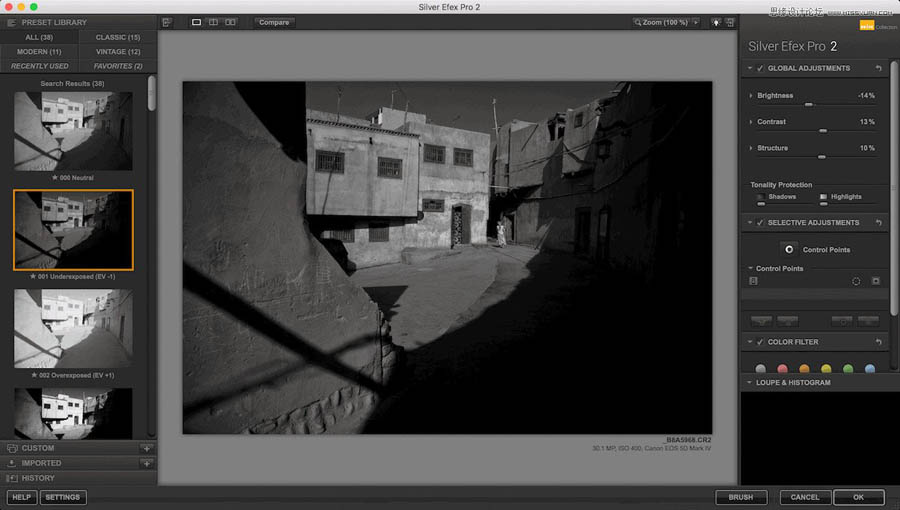Image resolution: width=900 pixels, height=510 pixels.
Task: Choose the yellow color filter swatch
Action: [x=826, y=369]
